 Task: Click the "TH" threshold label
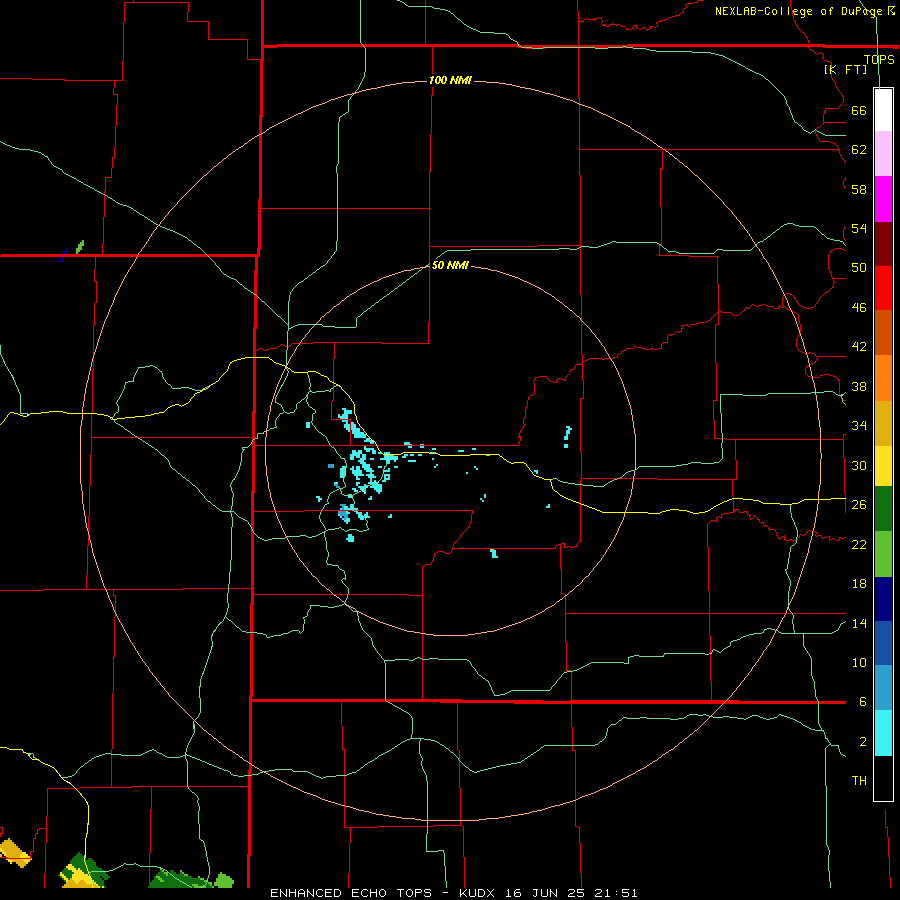859,781
